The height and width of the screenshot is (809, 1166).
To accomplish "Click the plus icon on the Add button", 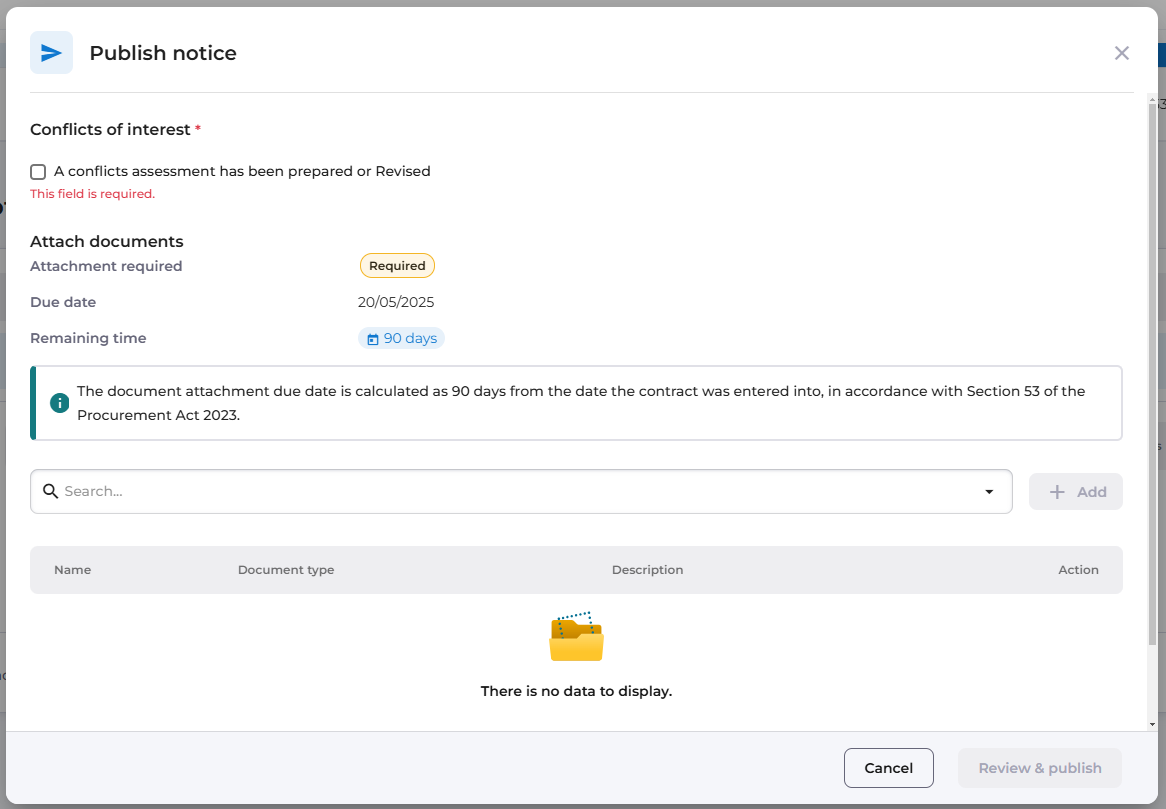I will 1057,492.
